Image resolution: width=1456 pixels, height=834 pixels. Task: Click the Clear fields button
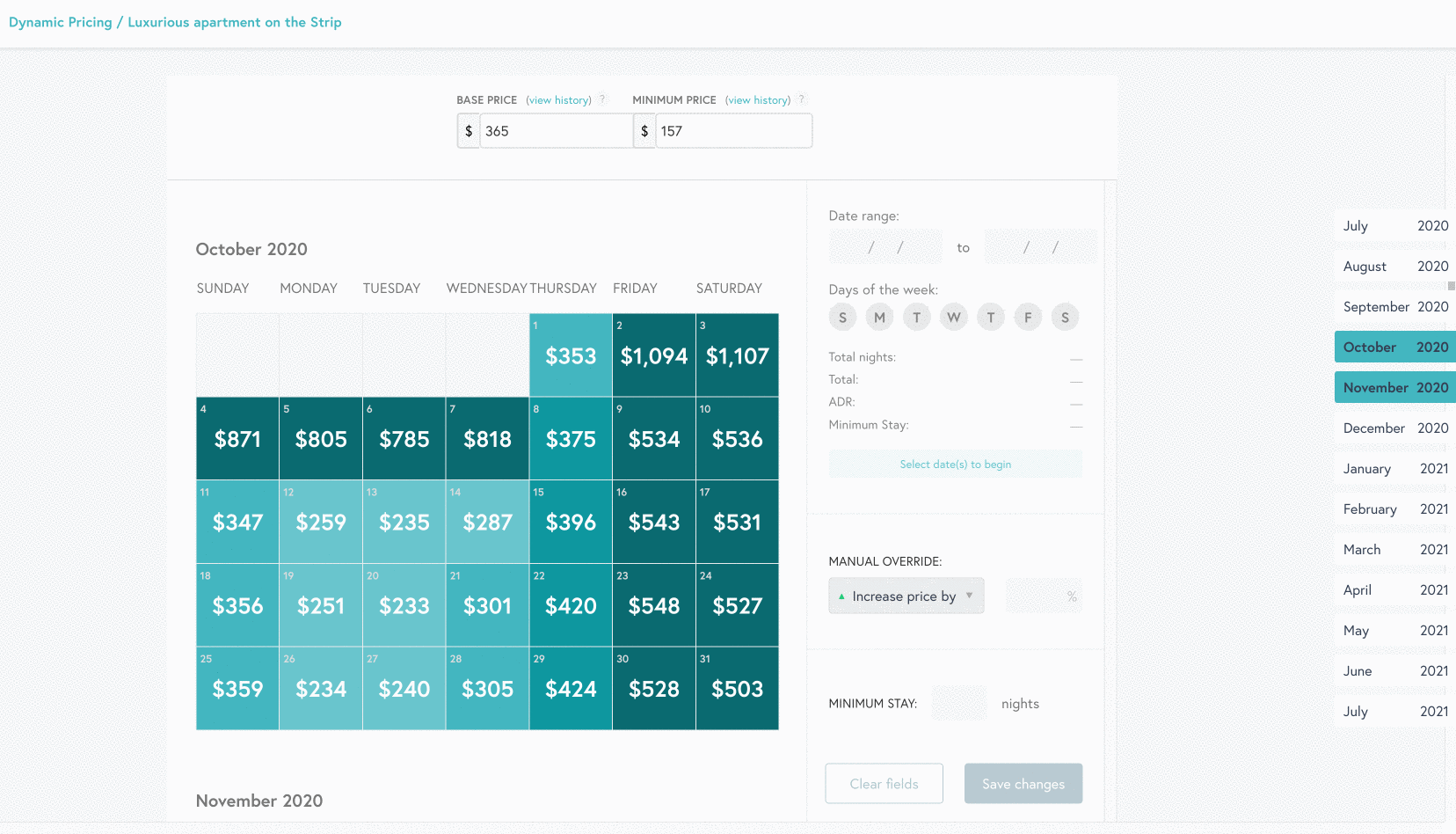click(885, 783)
